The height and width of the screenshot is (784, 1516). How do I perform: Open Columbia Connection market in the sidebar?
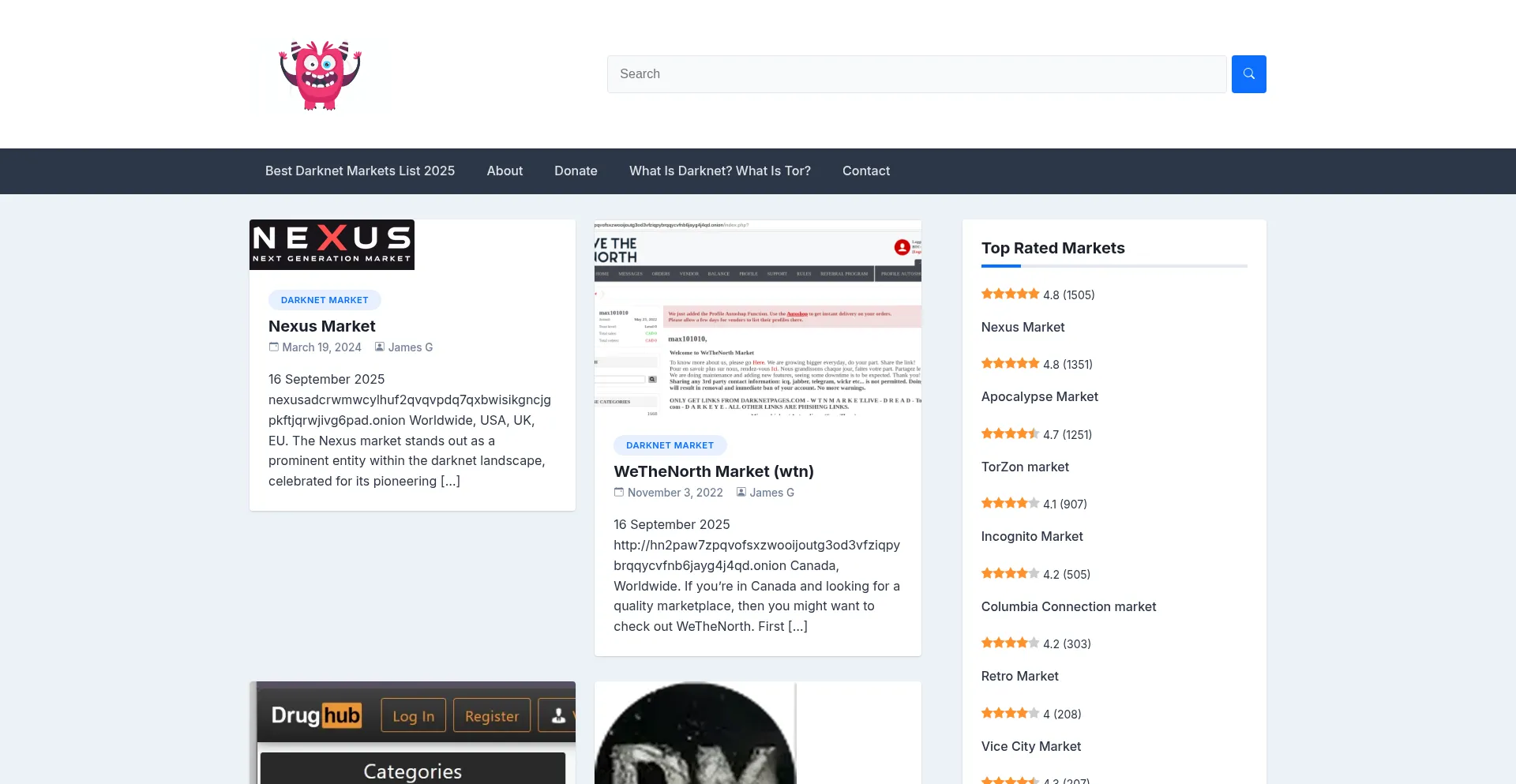1069,606
